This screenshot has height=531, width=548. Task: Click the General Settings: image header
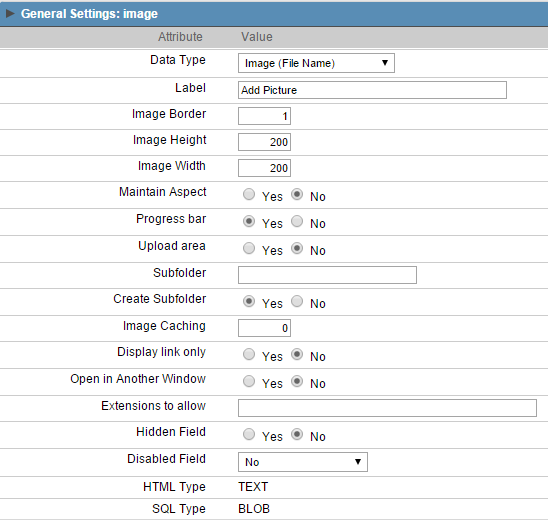tap(89, 14)
